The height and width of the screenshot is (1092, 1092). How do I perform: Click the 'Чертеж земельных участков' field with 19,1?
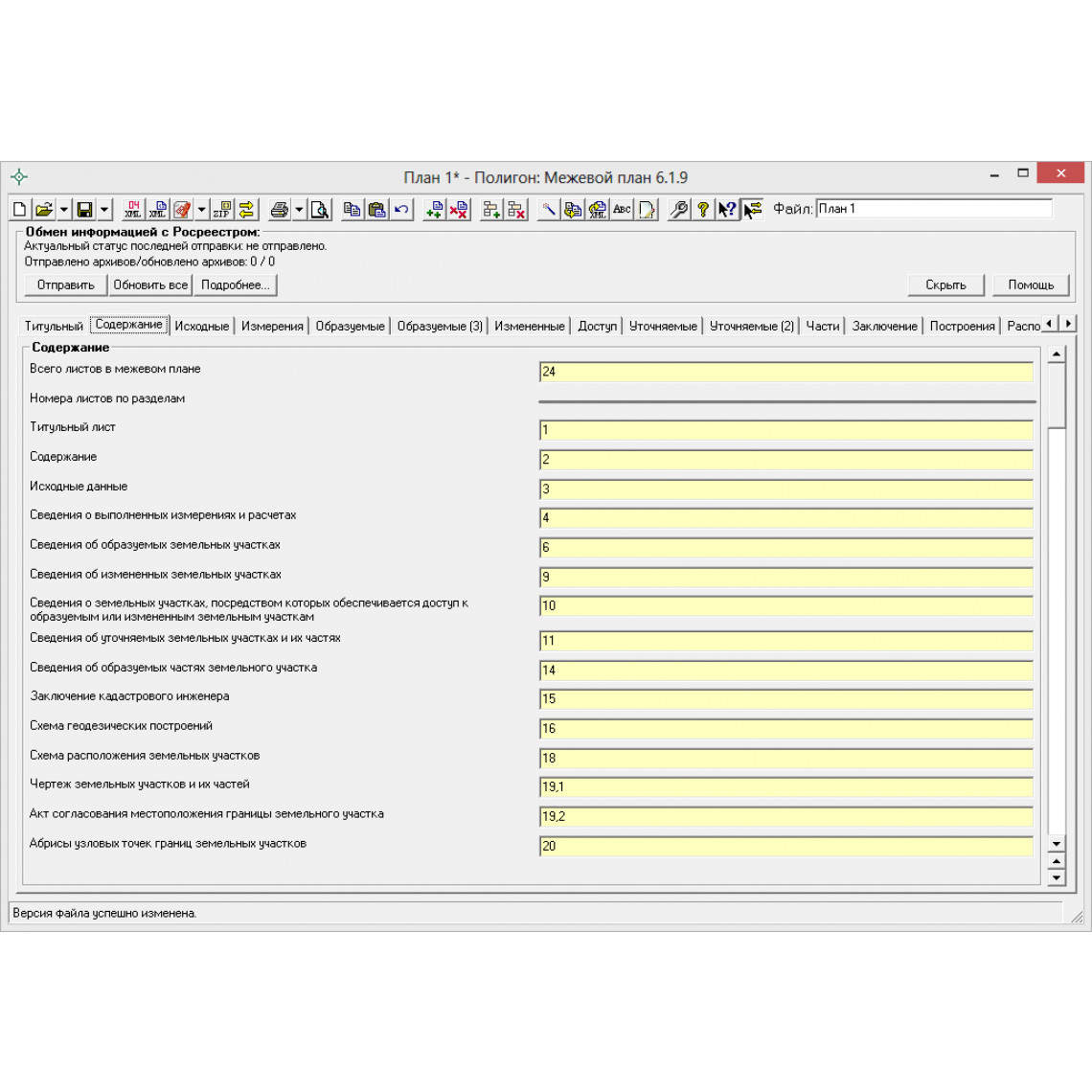[x=786, y=786]
